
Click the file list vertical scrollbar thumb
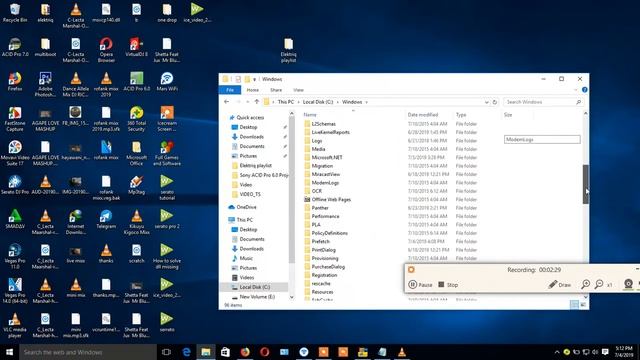(586, 184)
